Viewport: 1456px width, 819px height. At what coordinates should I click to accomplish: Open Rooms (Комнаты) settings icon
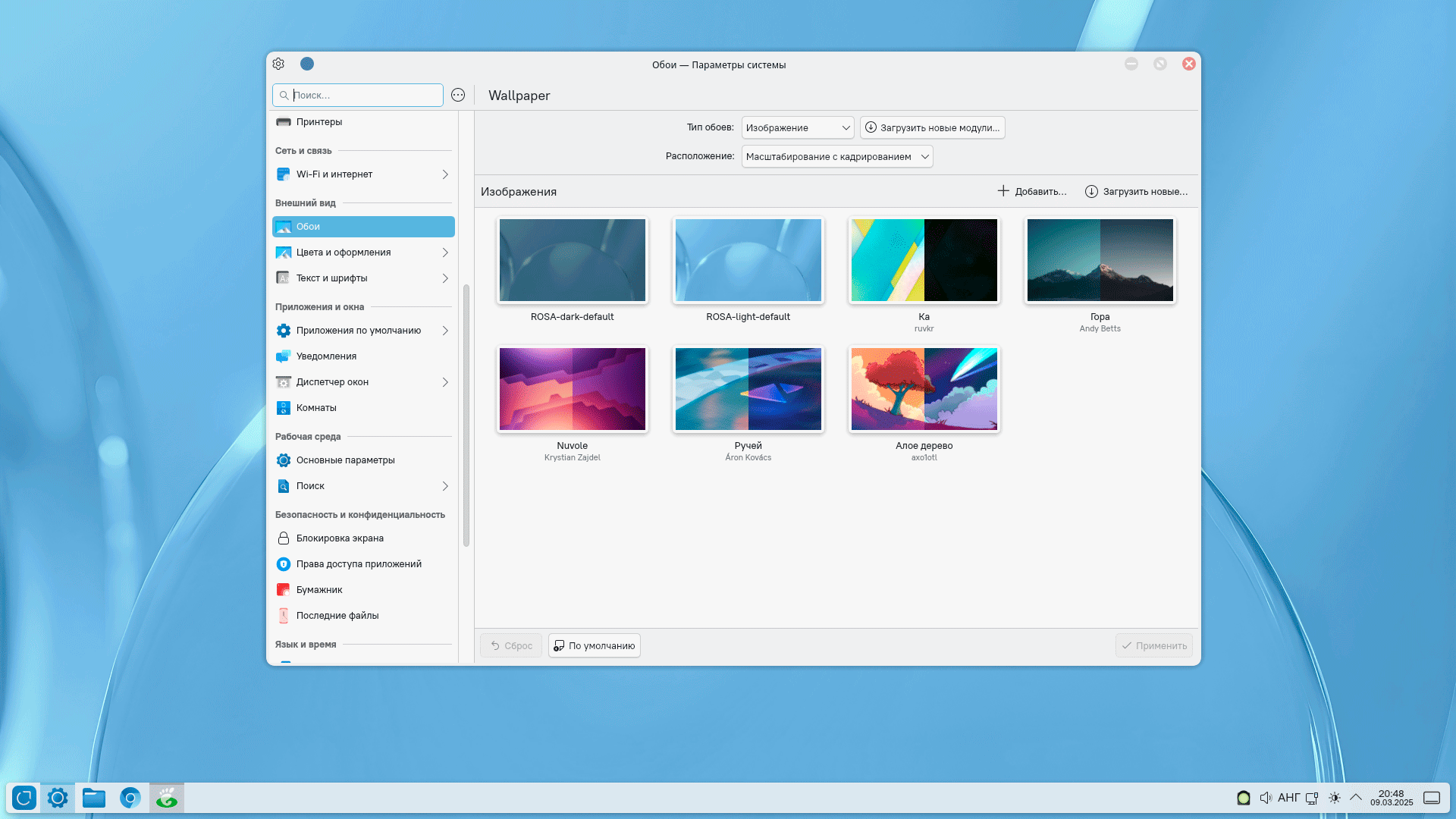click(x=283, y=408)
